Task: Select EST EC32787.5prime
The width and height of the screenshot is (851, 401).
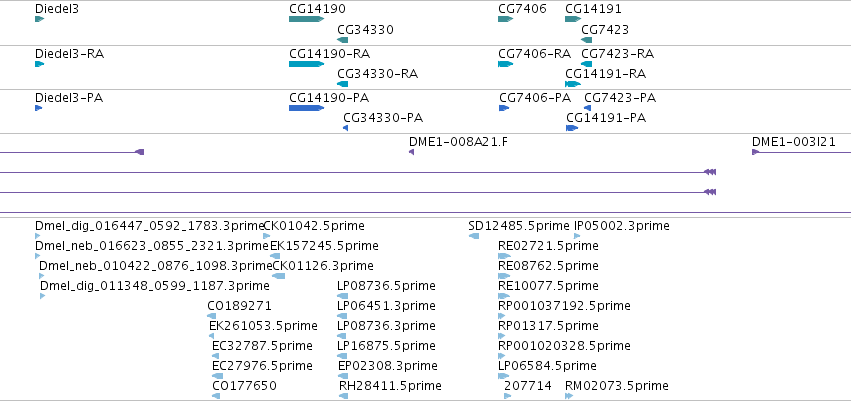Action: click(263, 346)
